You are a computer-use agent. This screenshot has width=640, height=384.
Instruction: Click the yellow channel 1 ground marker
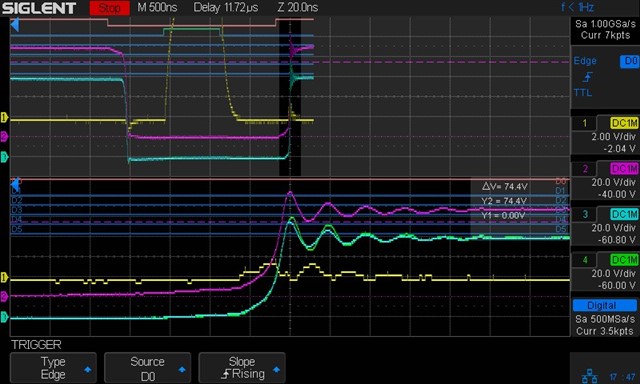click(x=4, y=118)
